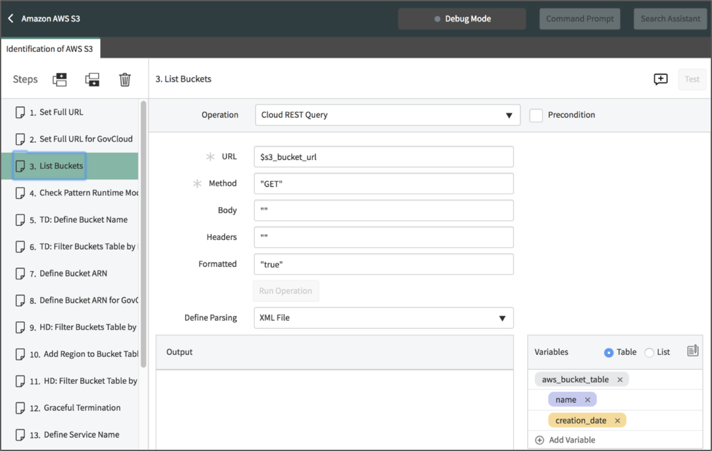Click the Formatted input field containing "true"
The width and height of the screenshot is (712, 451).
pos(384,264)
